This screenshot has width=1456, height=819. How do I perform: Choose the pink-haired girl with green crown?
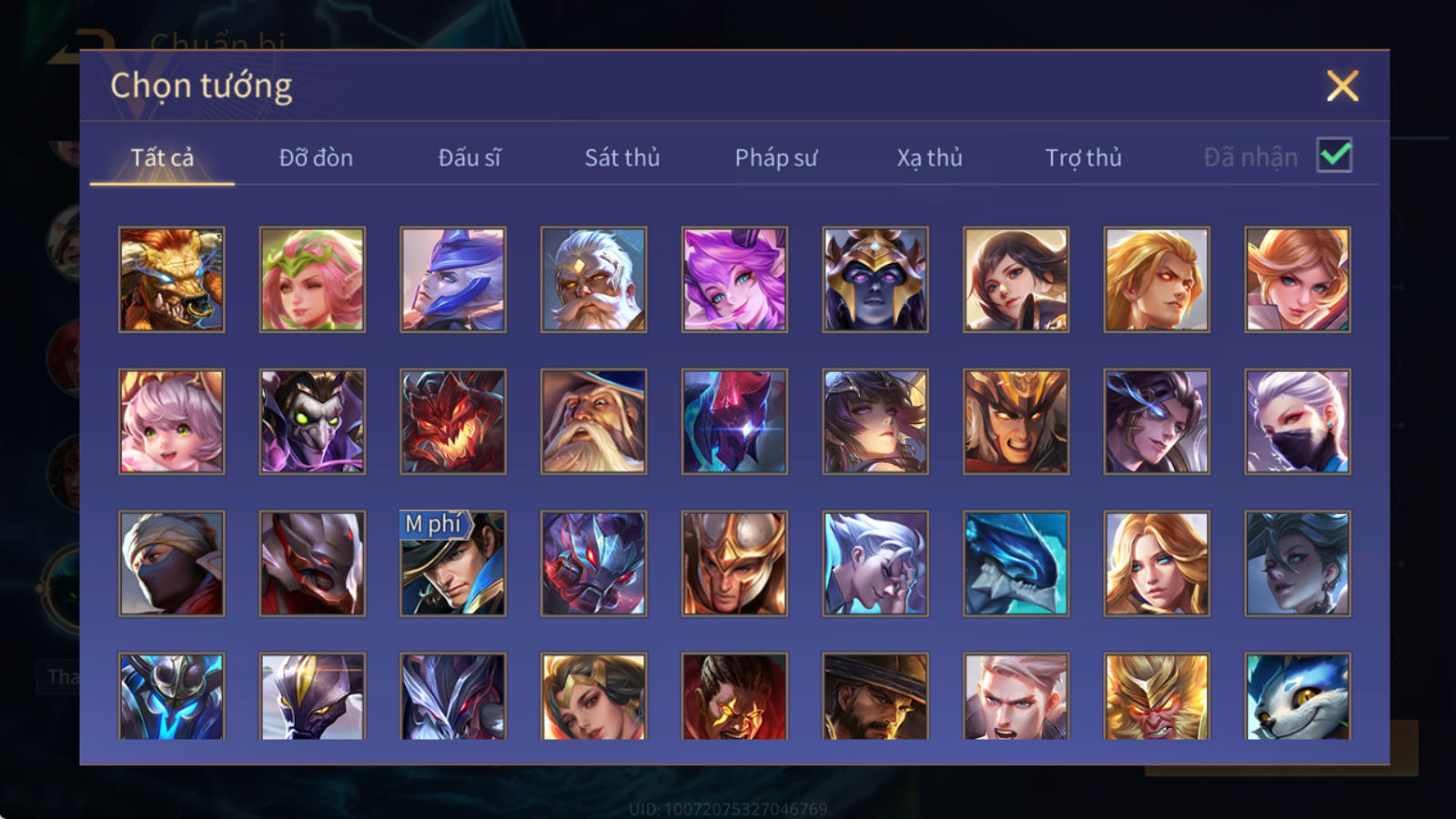pos(312,279)
